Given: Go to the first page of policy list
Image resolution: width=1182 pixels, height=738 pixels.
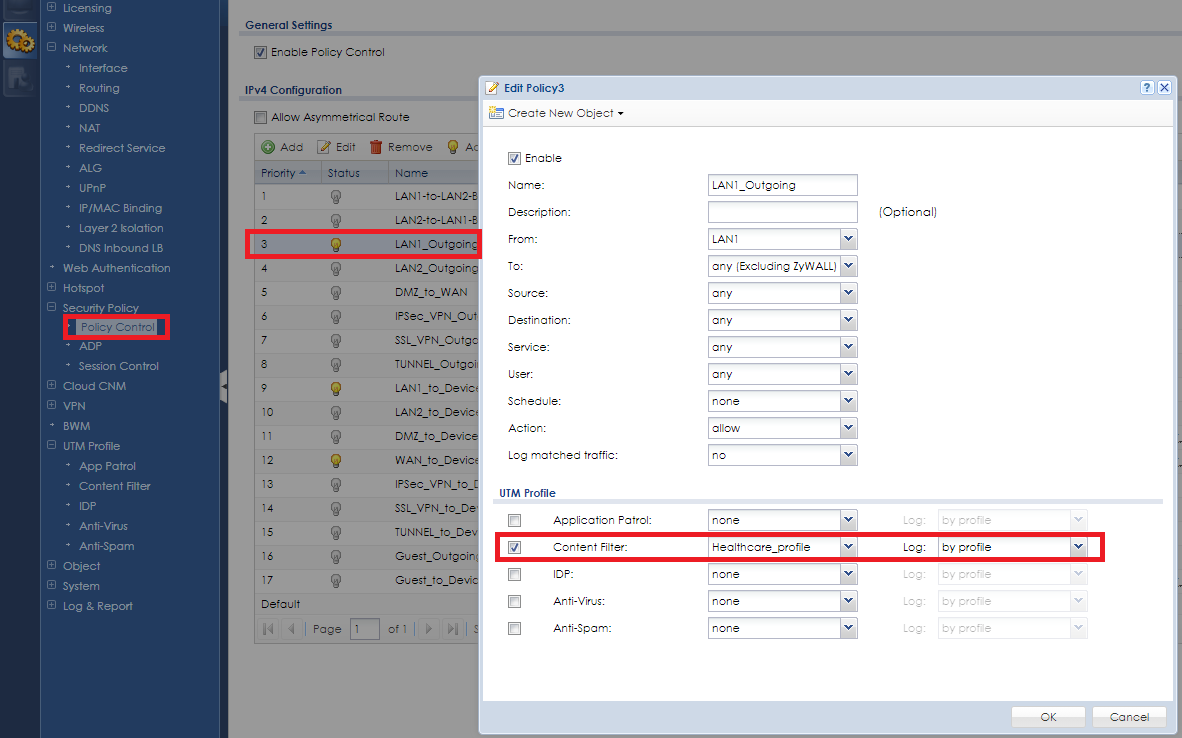Looking at the screenshot, I should click(x=268, y=629).
